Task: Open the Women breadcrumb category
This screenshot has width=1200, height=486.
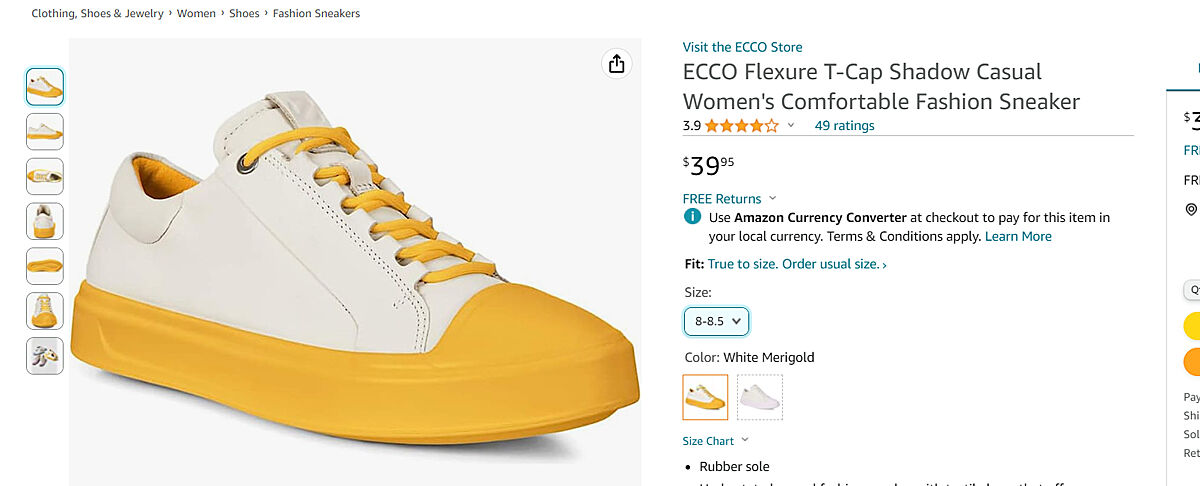Action: pos(196,14)
